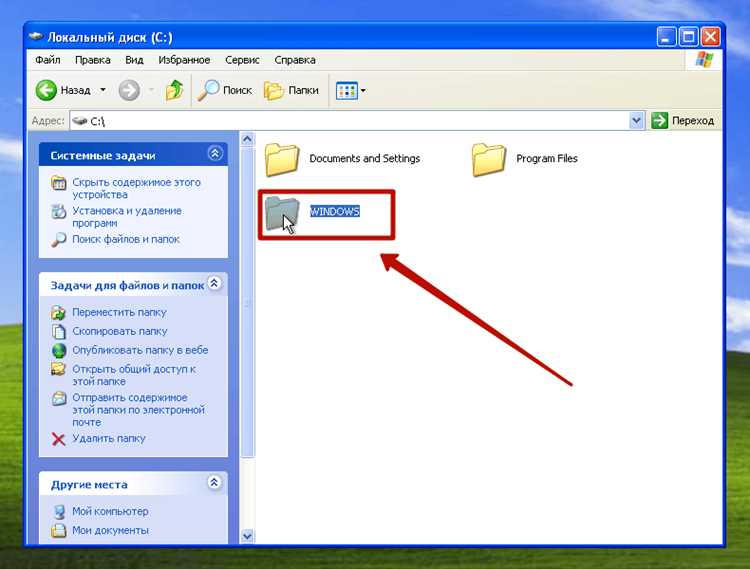Viewport: 750px width, 569px height.
Task: Click the WINDOWS folder name label
Action: point(335,211)
